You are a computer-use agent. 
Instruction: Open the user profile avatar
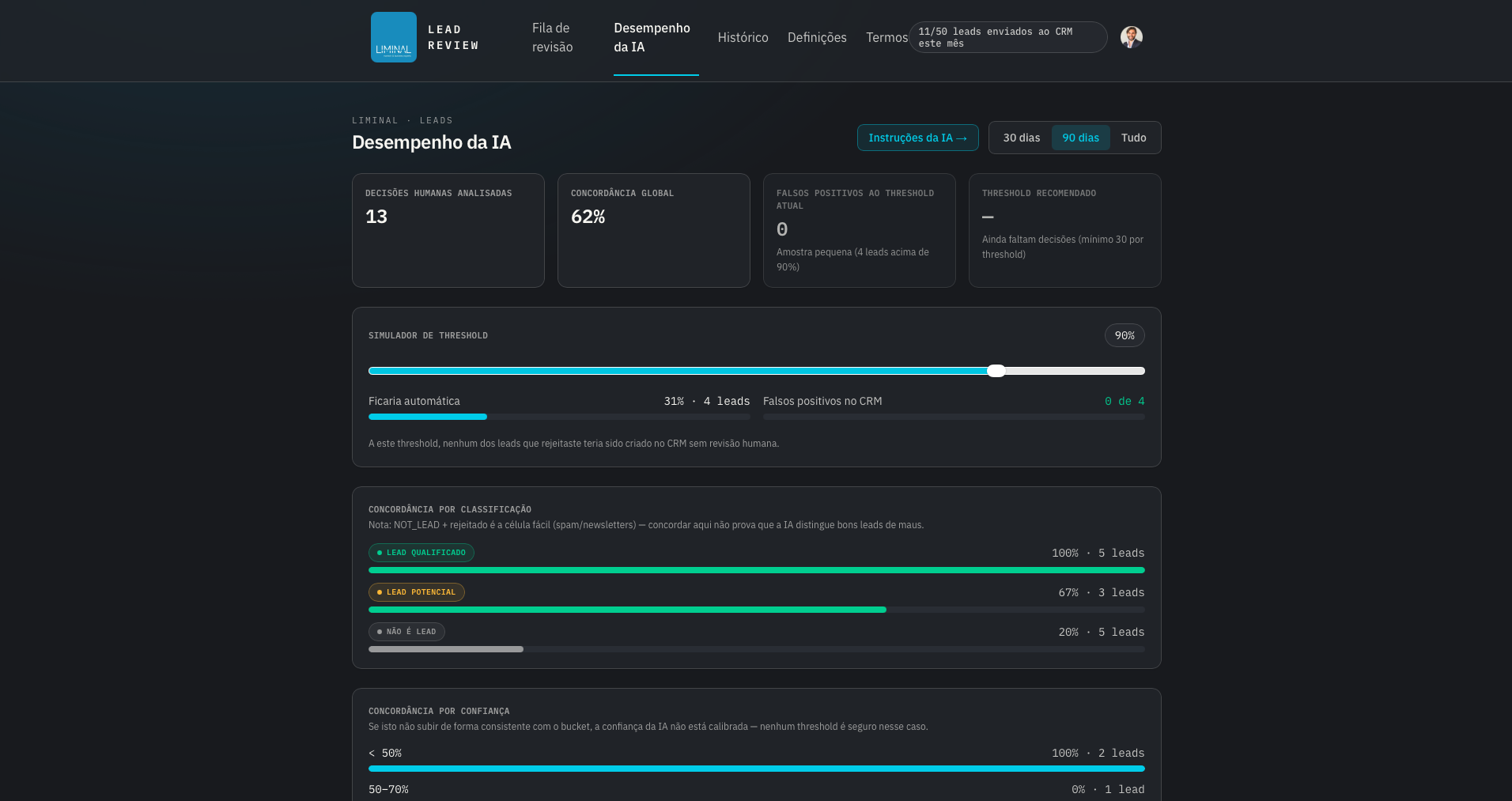(x=1132, y=37)
